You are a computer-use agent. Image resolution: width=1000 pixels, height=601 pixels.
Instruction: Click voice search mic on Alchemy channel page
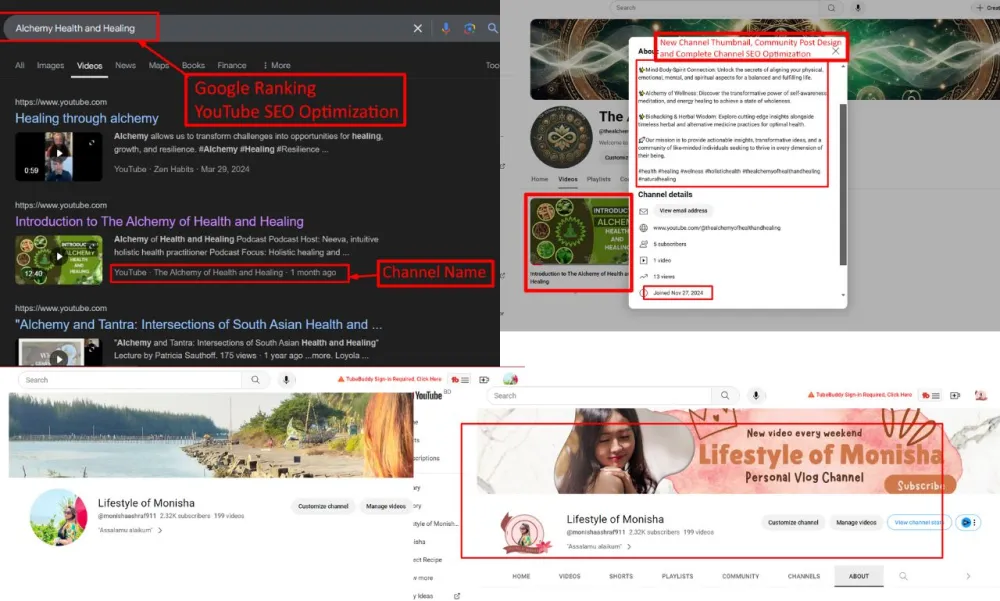[x=858, y=8]
